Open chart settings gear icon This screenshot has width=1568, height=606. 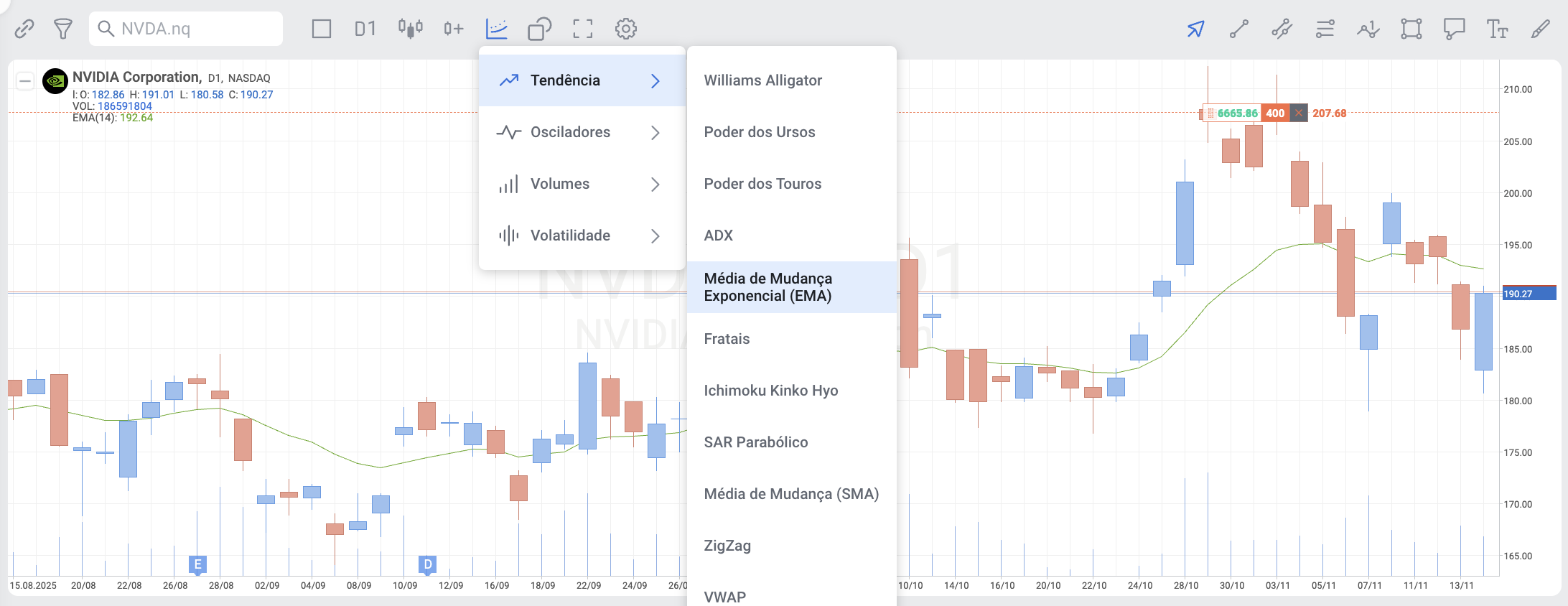[x=626, y=29]
